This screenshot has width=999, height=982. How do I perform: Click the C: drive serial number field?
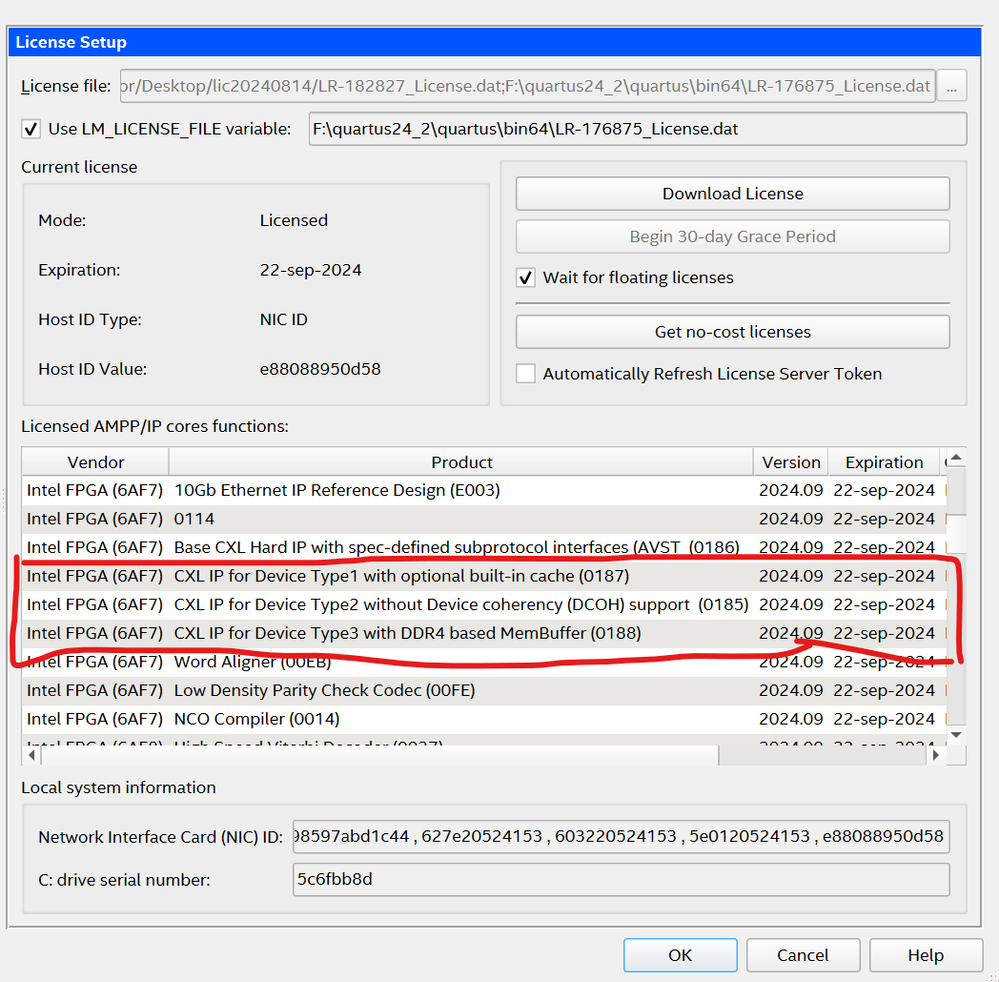click(621, 879)
